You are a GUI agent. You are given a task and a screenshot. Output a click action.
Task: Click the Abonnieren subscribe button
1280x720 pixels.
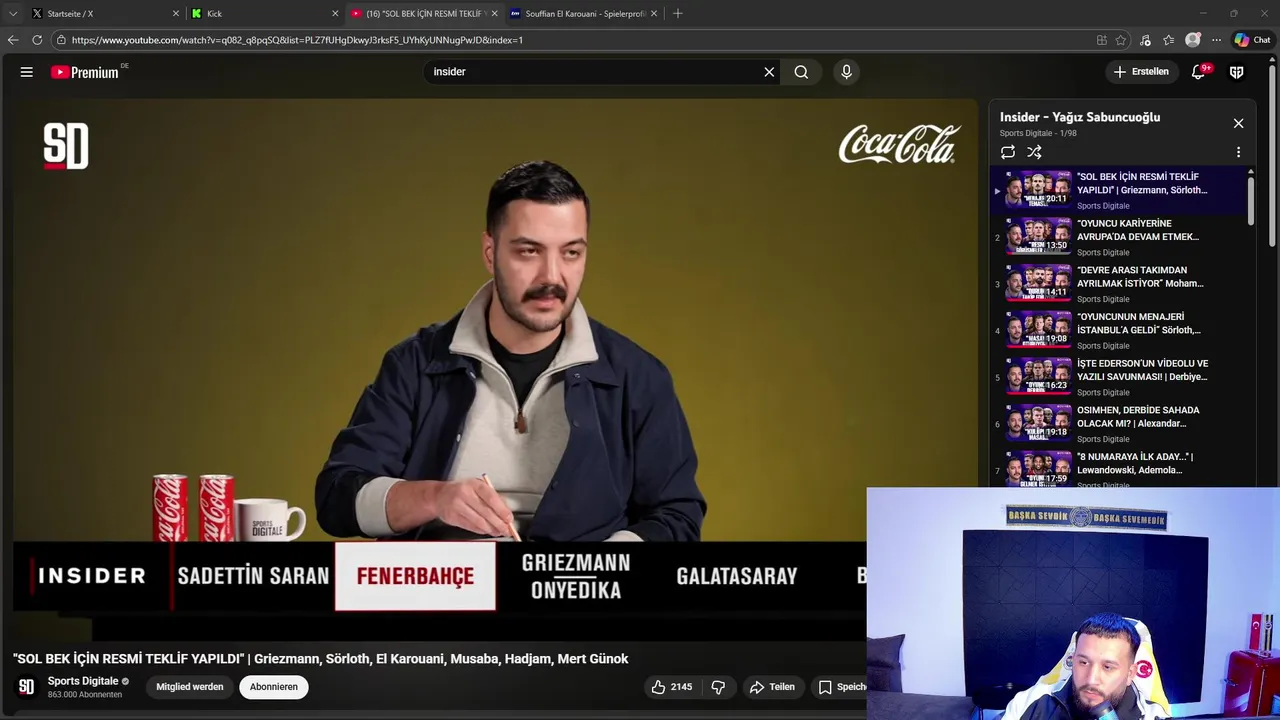point(273,687)
